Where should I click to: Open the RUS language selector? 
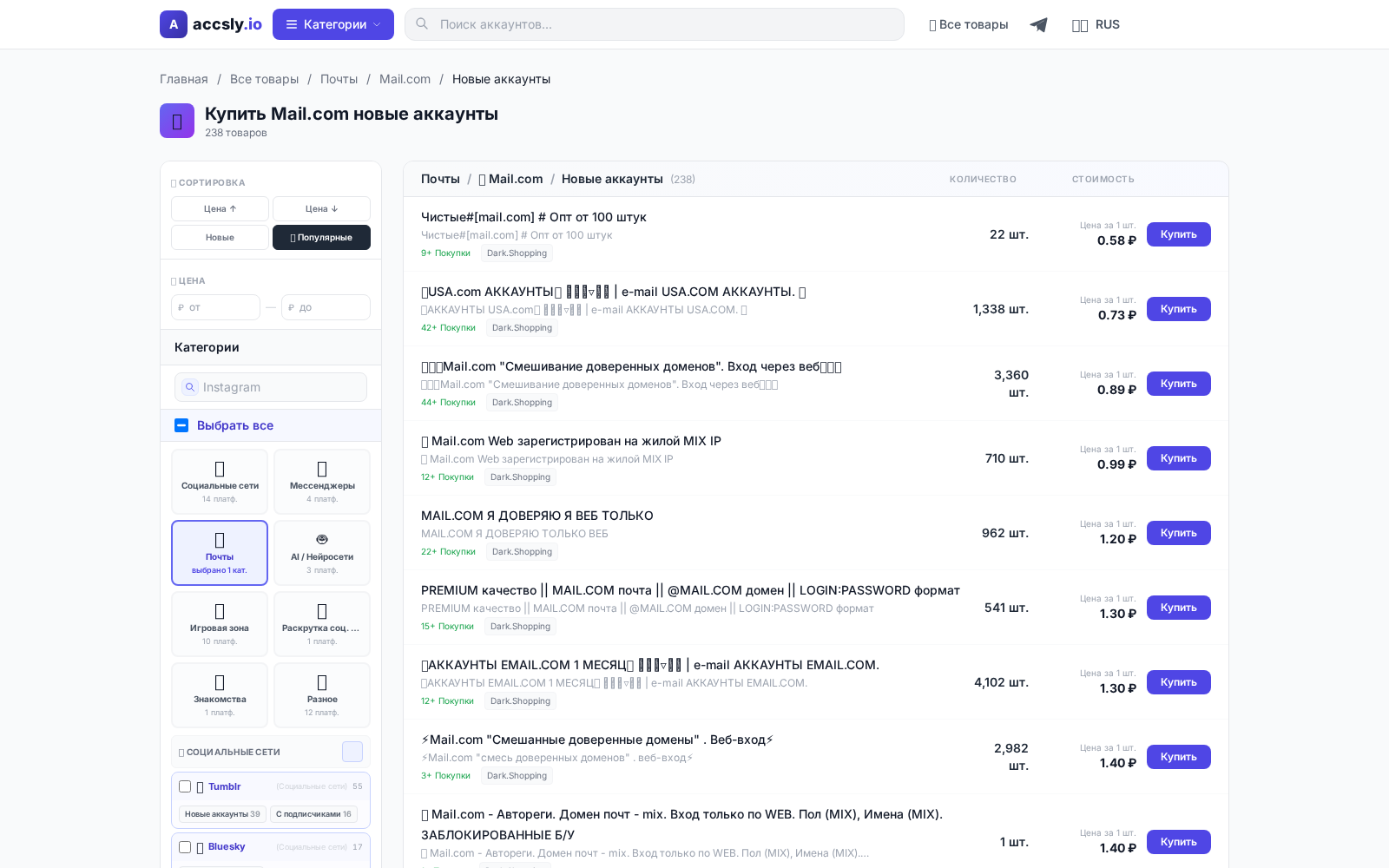1096,24
